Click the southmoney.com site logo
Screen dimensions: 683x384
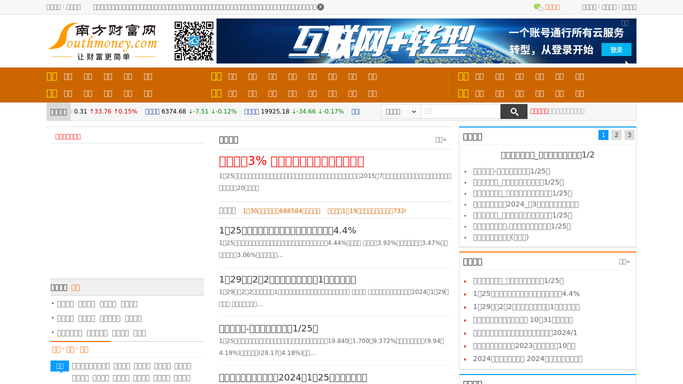103,41
